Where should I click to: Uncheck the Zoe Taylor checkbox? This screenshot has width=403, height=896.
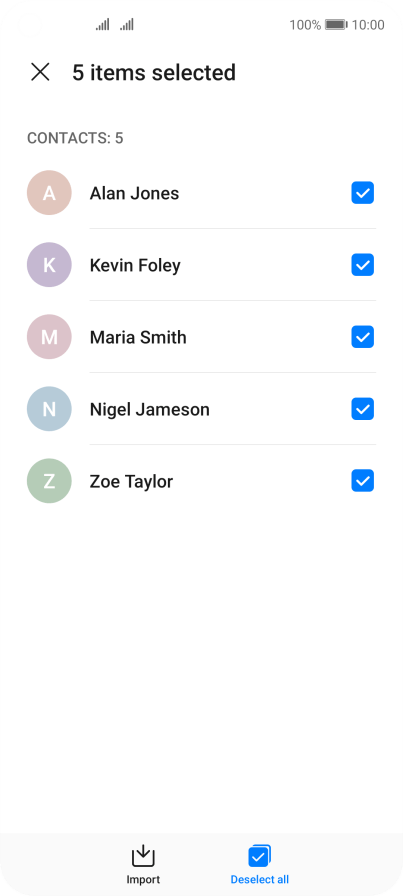[x=362, y=481]
